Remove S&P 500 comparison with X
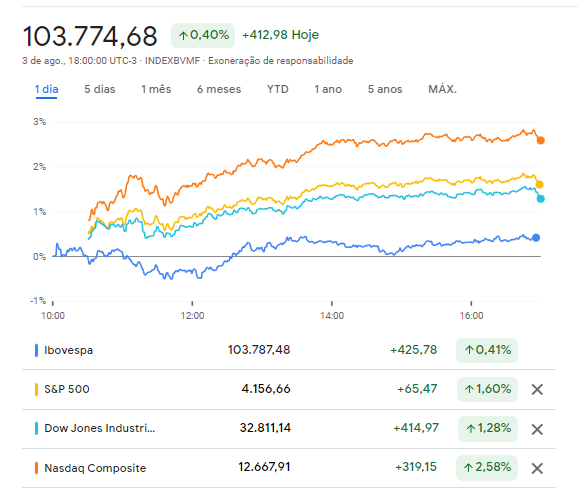578x496 pixels. click(x=537, y=389)
